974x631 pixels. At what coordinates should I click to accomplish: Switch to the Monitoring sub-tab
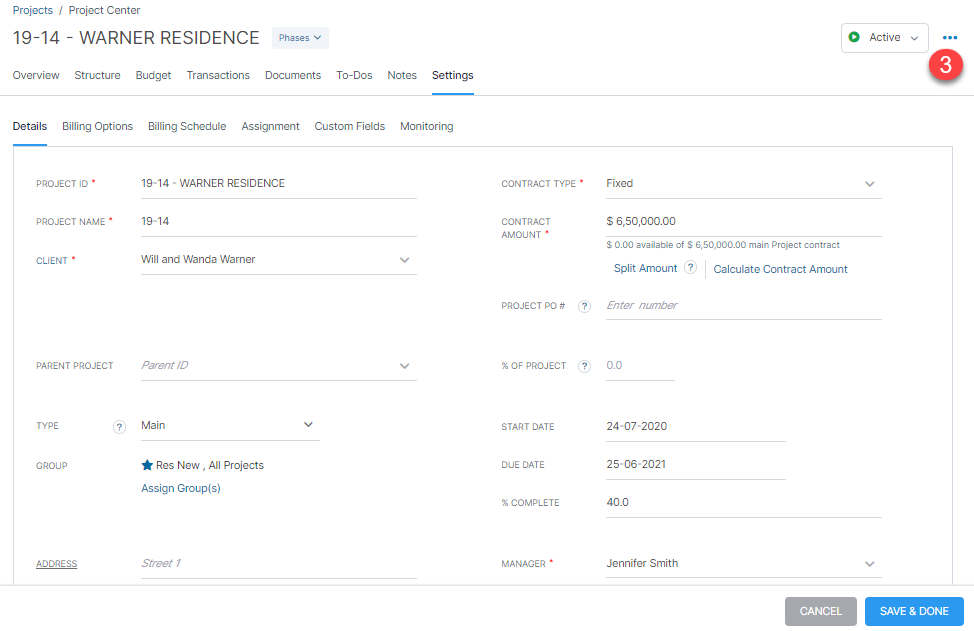point(427,126)
